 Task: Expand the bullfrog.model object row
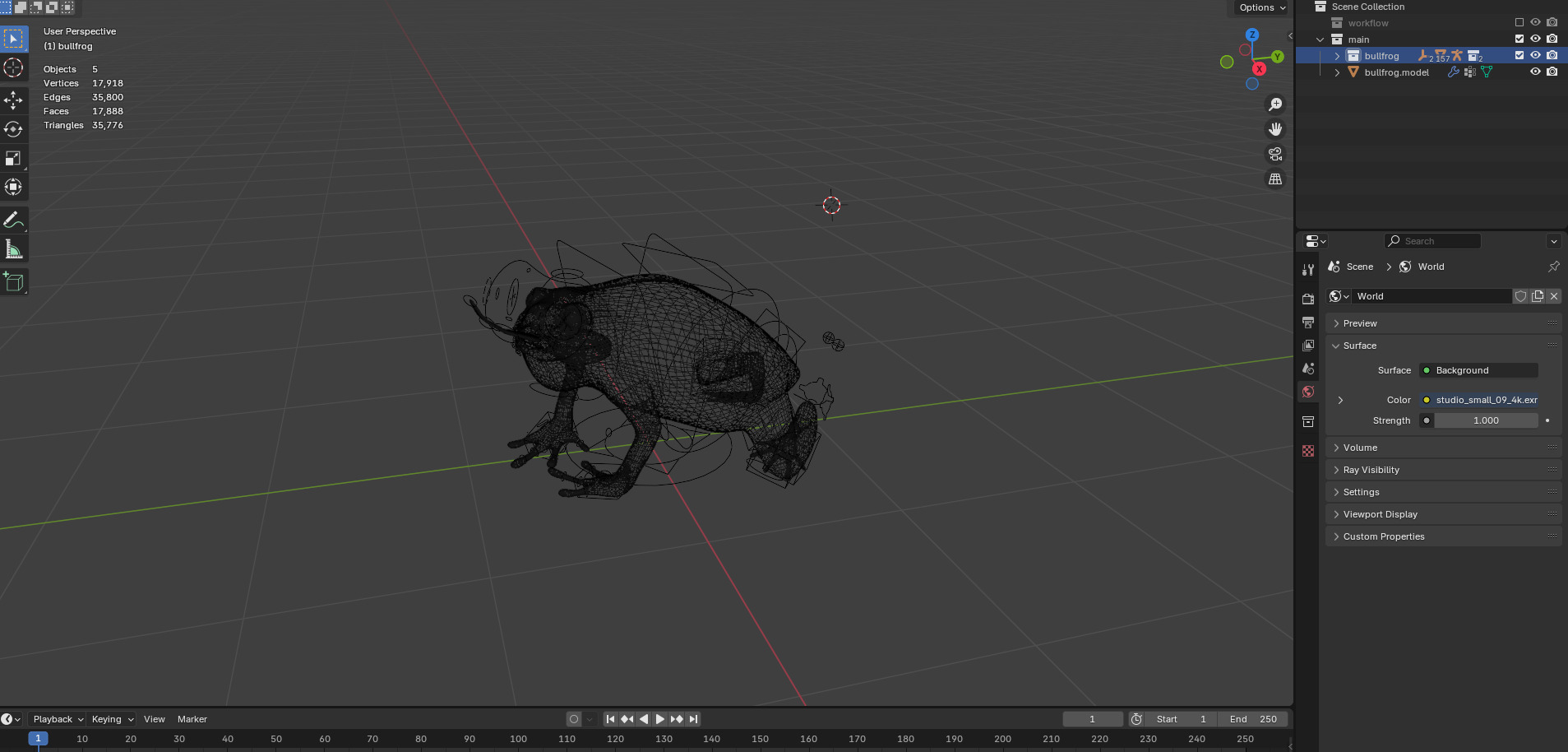(x=1337, y=72)
